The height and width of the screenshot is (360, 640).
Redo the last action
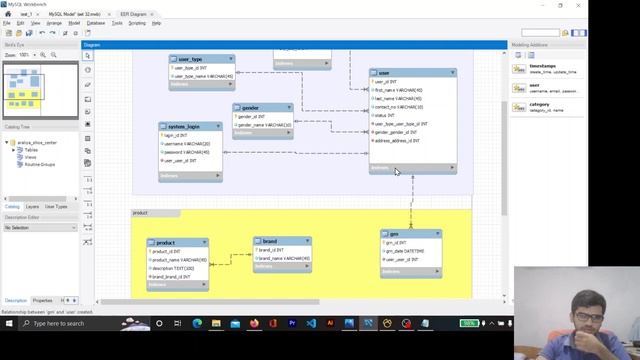coord(52,33)
